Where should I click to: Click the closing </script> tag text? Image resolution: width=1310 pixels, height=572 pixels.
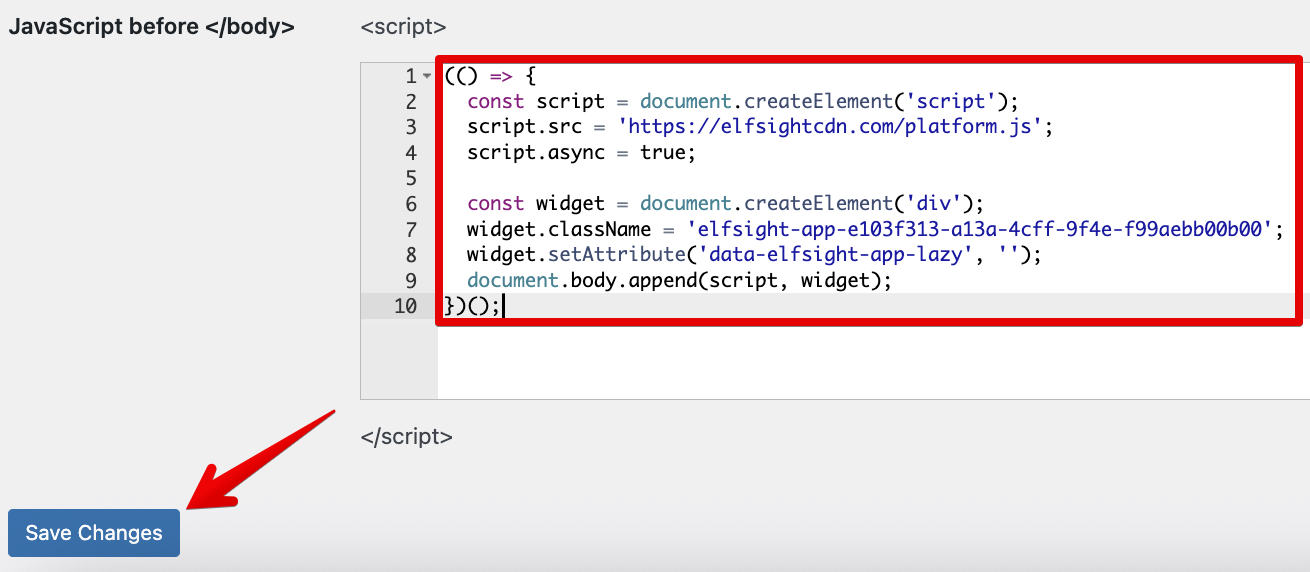coord(407,437)
